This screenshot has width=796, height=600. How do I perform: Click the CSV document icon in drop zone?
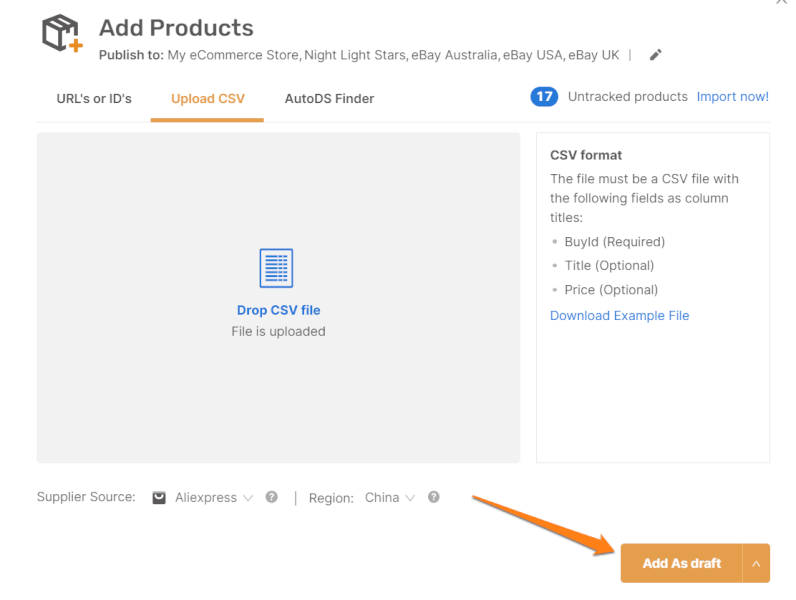(x=276, y=268)
